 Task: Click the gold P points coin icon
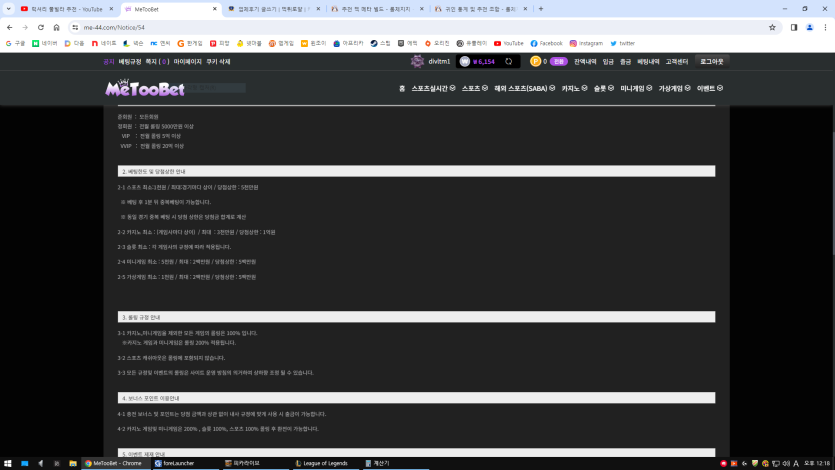535,61
